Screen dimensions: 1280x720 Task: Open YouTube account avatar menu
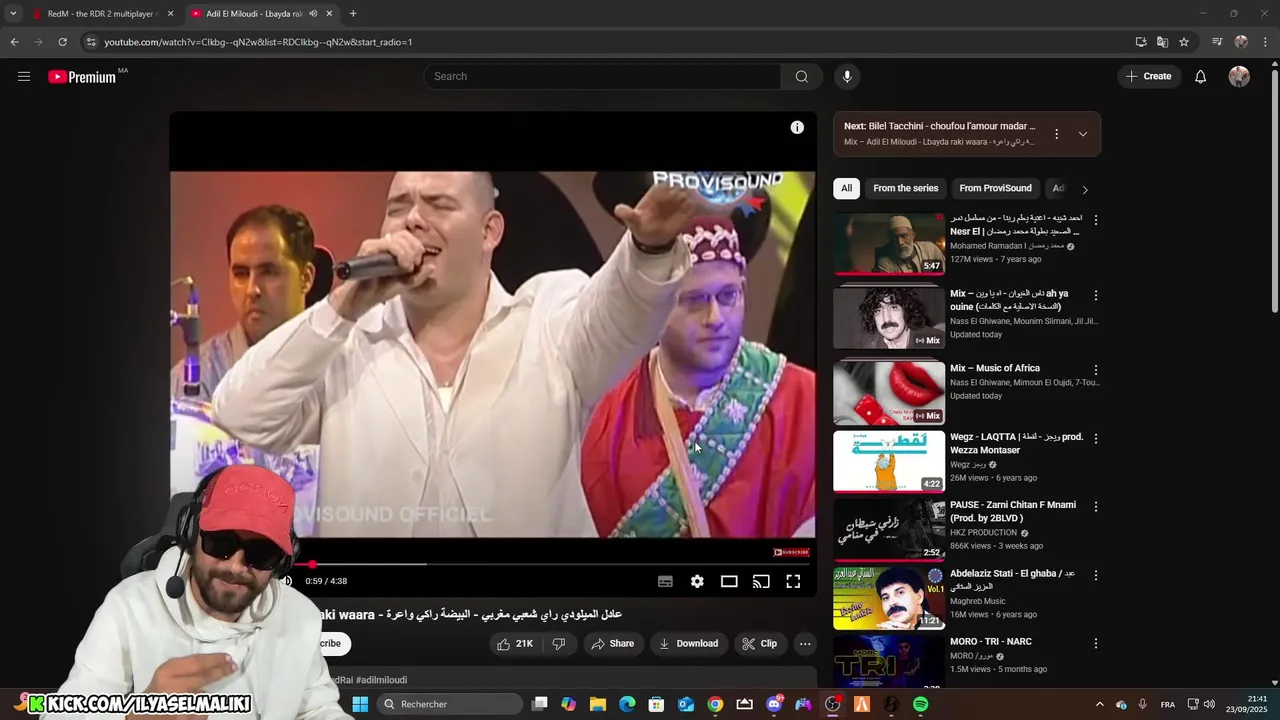(1239, 77)
